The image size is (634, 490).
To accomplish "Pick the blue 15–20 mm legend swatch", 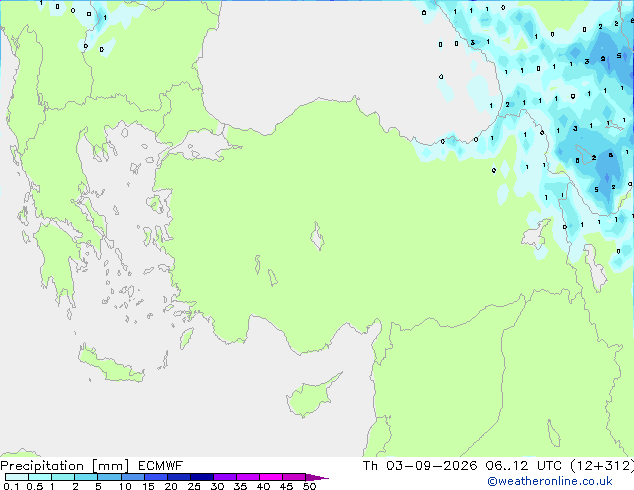I will click(156, 477).
